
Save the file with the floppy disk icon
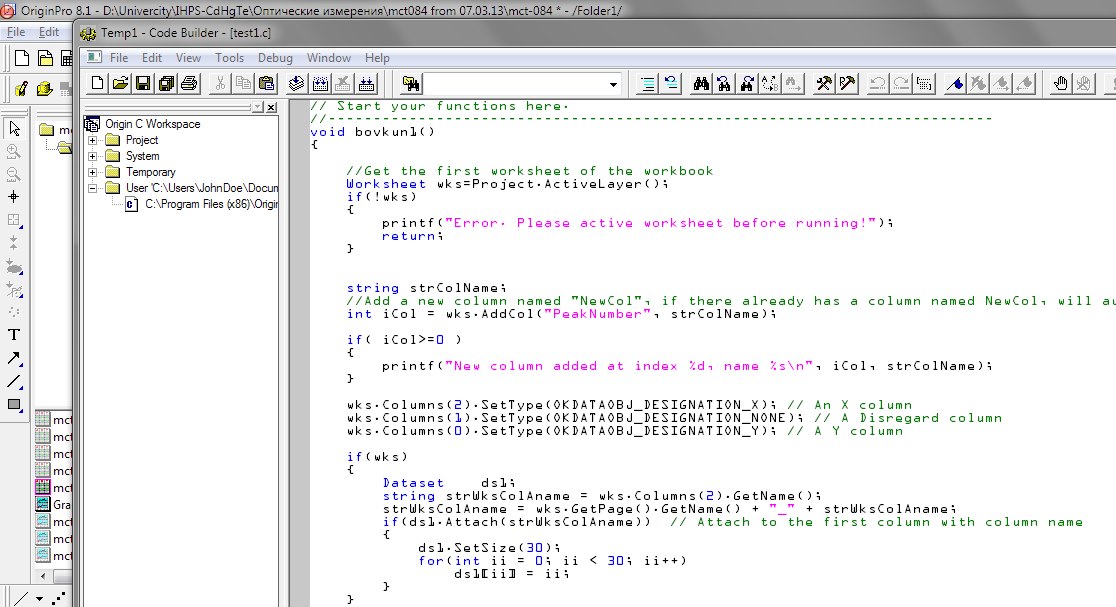[143, 83]
